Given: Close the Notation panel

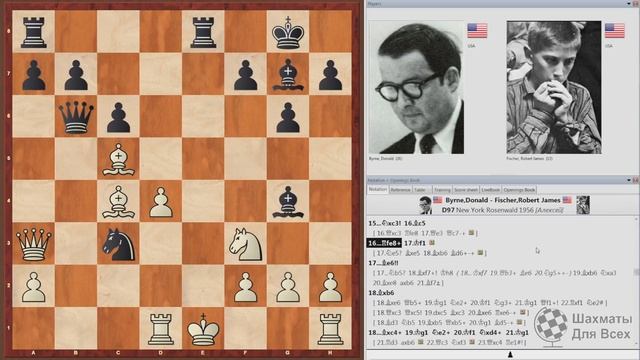Looking at the screenshot, I should point(636,180).
